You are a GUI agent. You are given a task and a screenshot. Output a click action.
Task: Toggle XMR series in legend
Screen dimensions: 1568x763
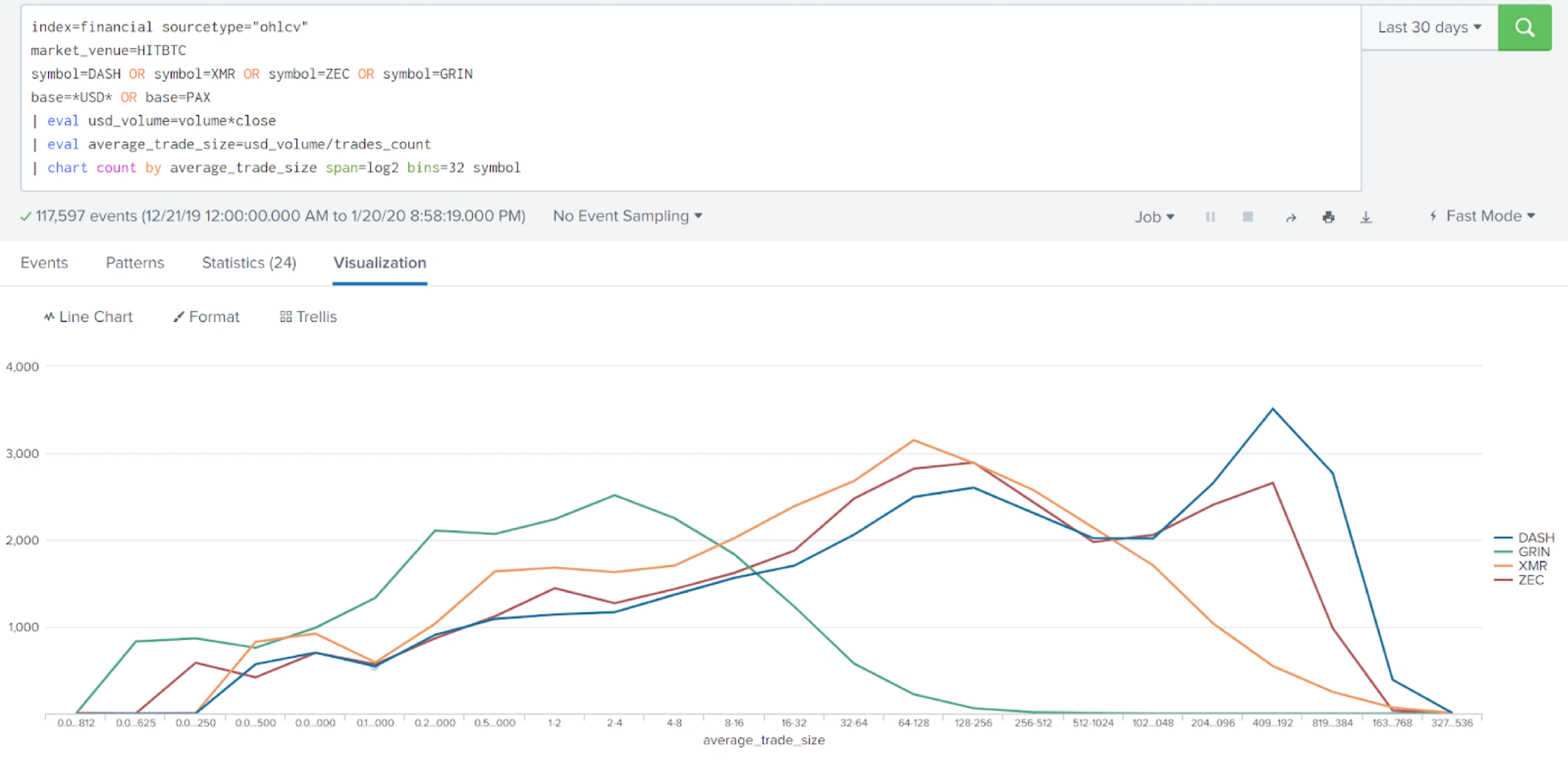coord(1521,566)
